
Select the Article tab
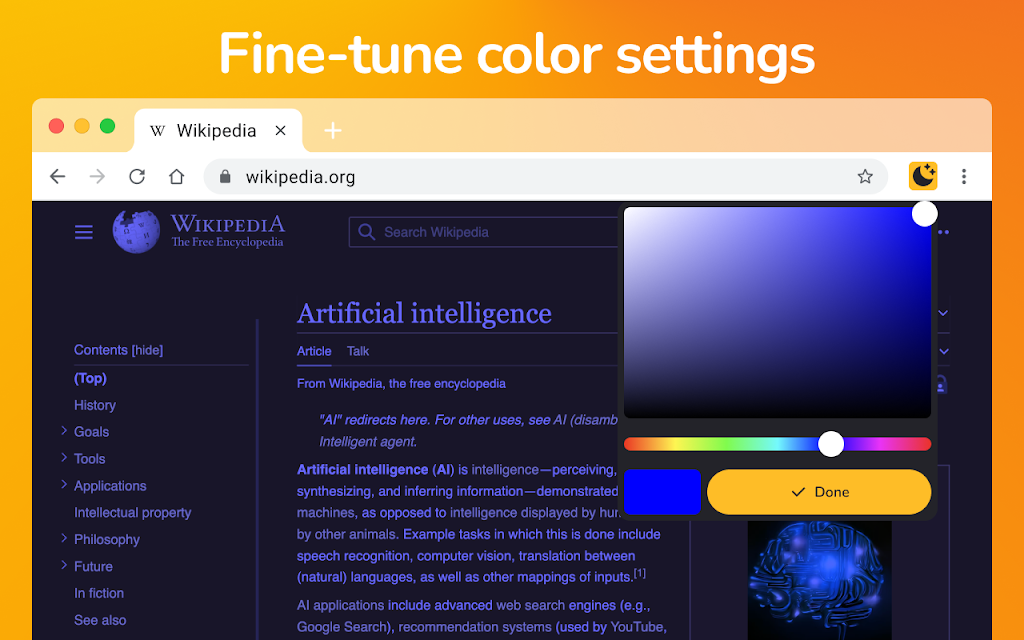click(314, 351)
